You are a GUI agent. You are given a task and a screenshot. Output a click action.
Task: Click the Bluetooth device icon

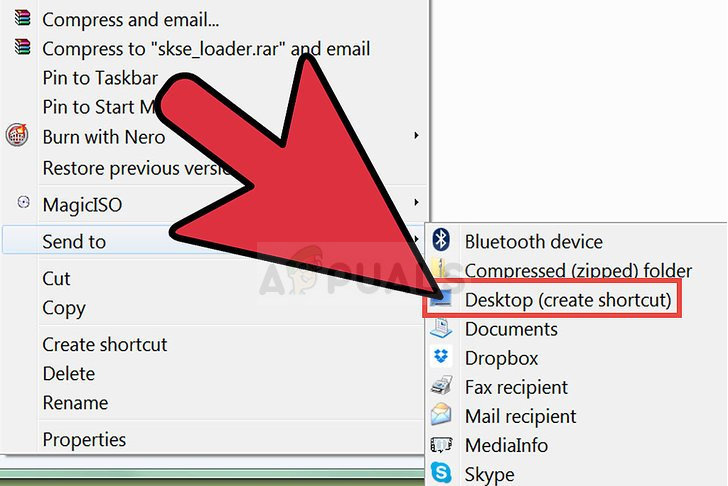pos(441,240)
